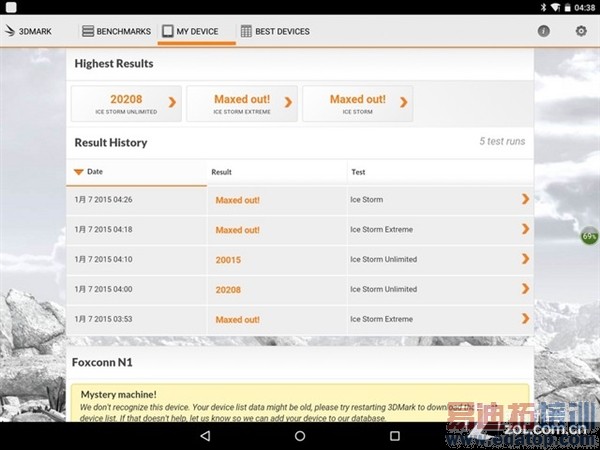Tap the Android Home navigation button

click(x=300, y=435)
